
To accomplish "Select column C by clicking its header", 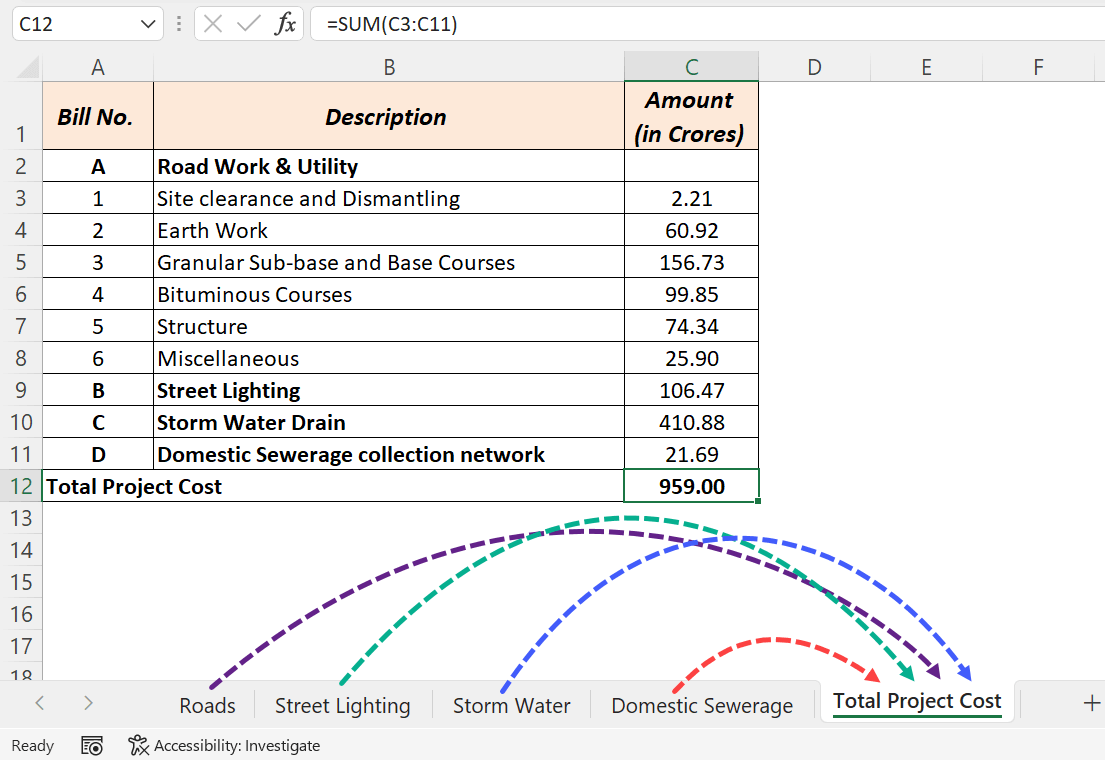I will click(691, 66).
